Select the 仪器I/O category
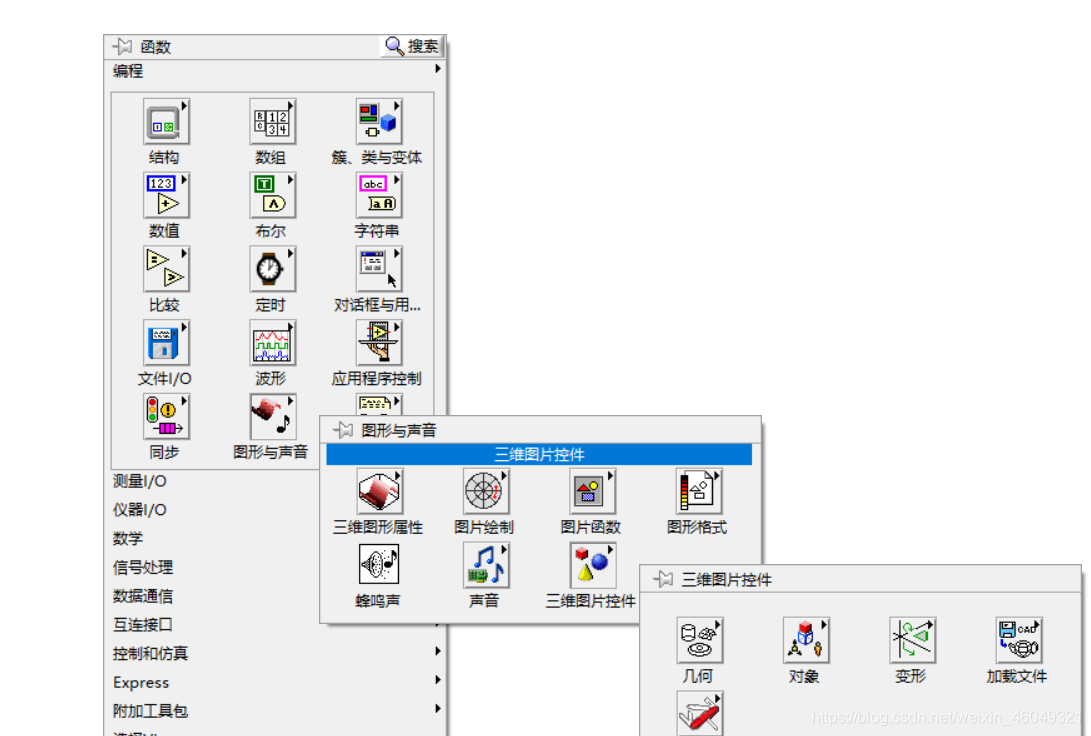This screenshot has height=736, width=1091. pos(140,510)
